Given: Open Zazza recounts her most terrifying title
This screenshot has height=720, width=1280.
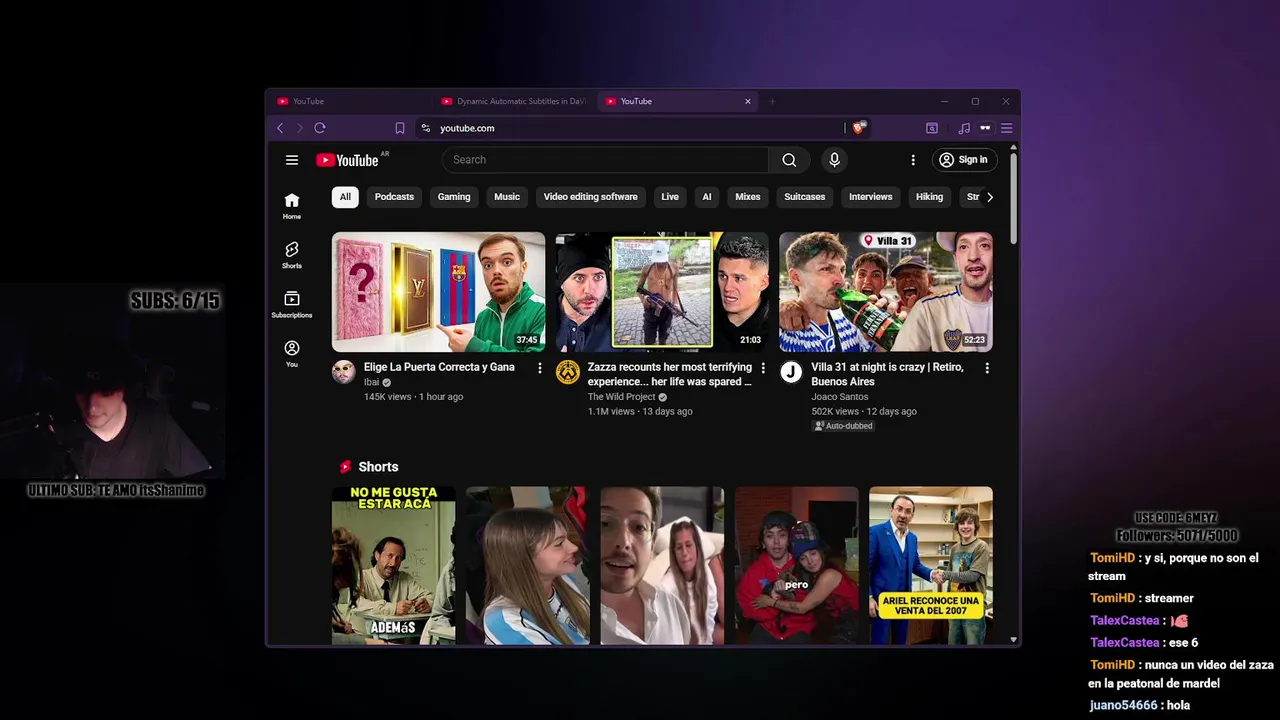Looking at the screenshot, I should click(x=670, y=374).
